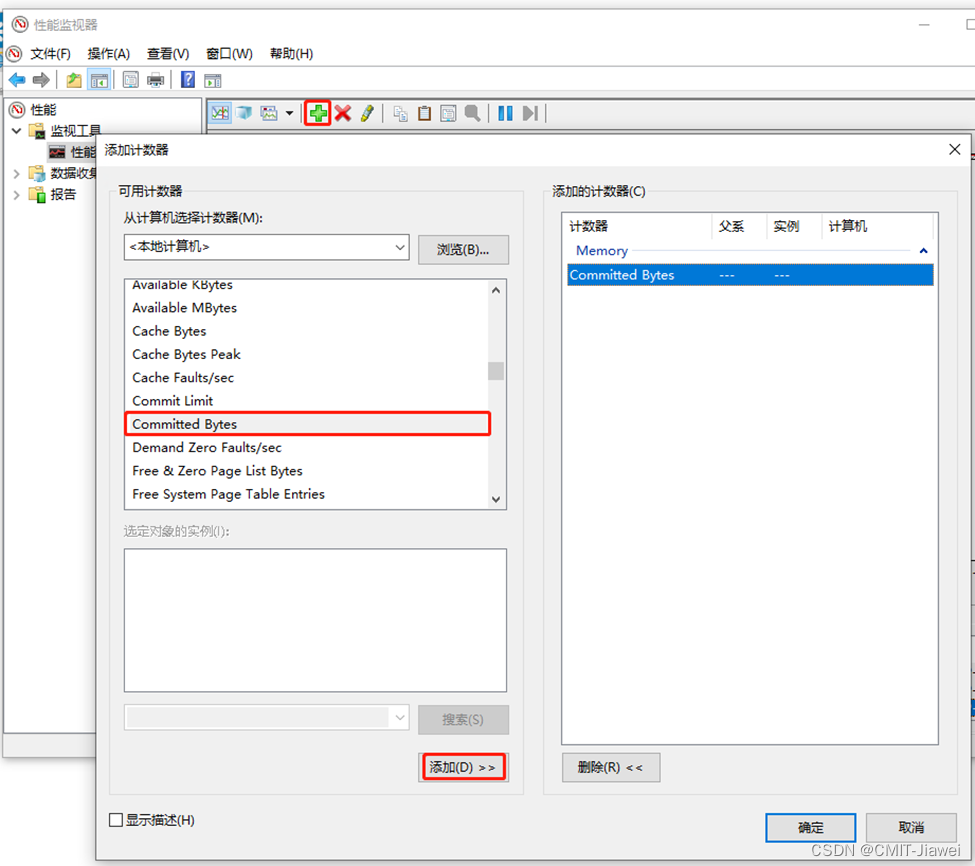The width and height of the screenshot is (975, 866).
Task: Click the View log data icon
Action: 244,113
